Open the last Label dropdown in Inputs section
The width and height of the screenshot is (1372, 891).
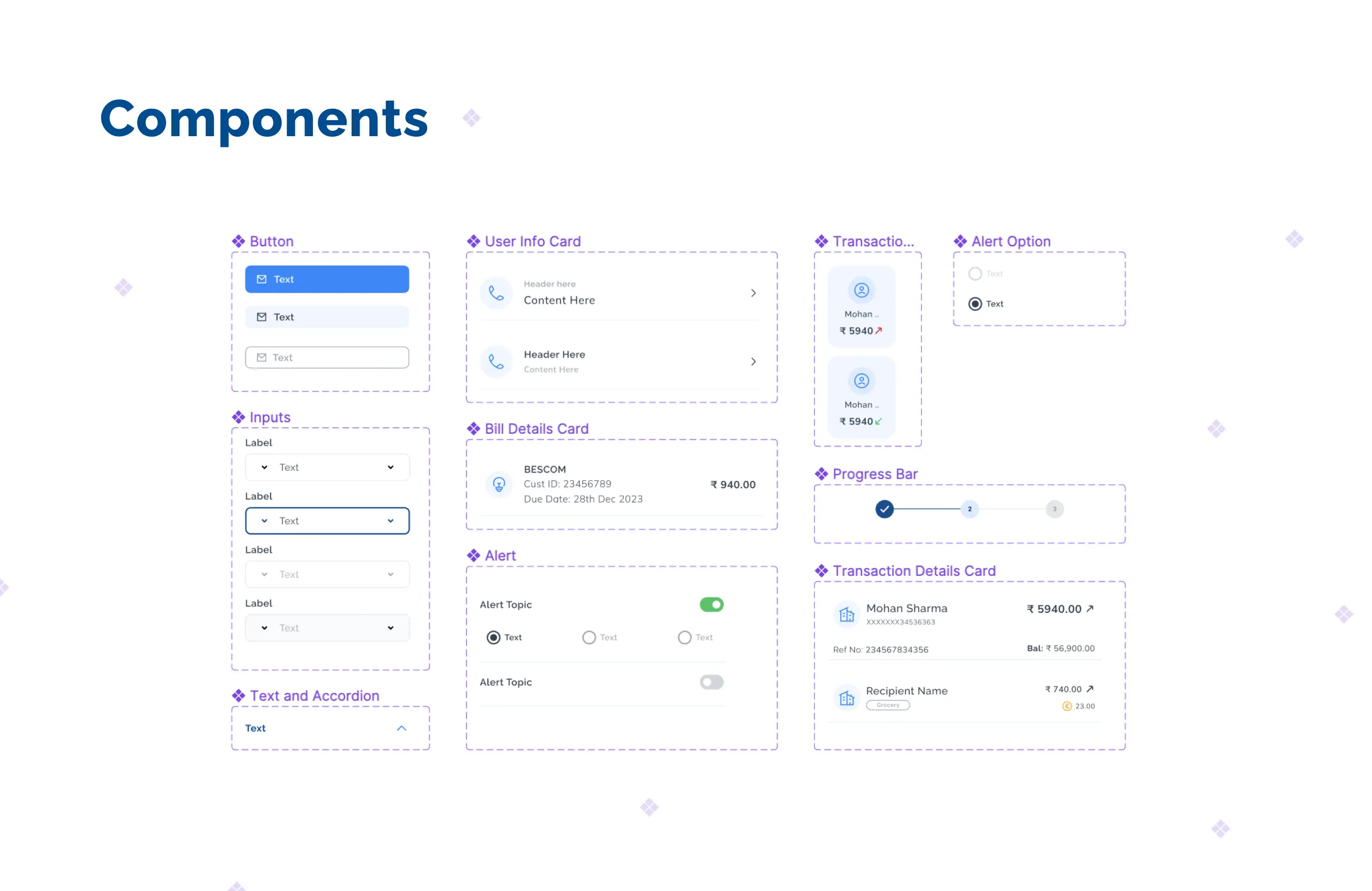coord(327,627)
